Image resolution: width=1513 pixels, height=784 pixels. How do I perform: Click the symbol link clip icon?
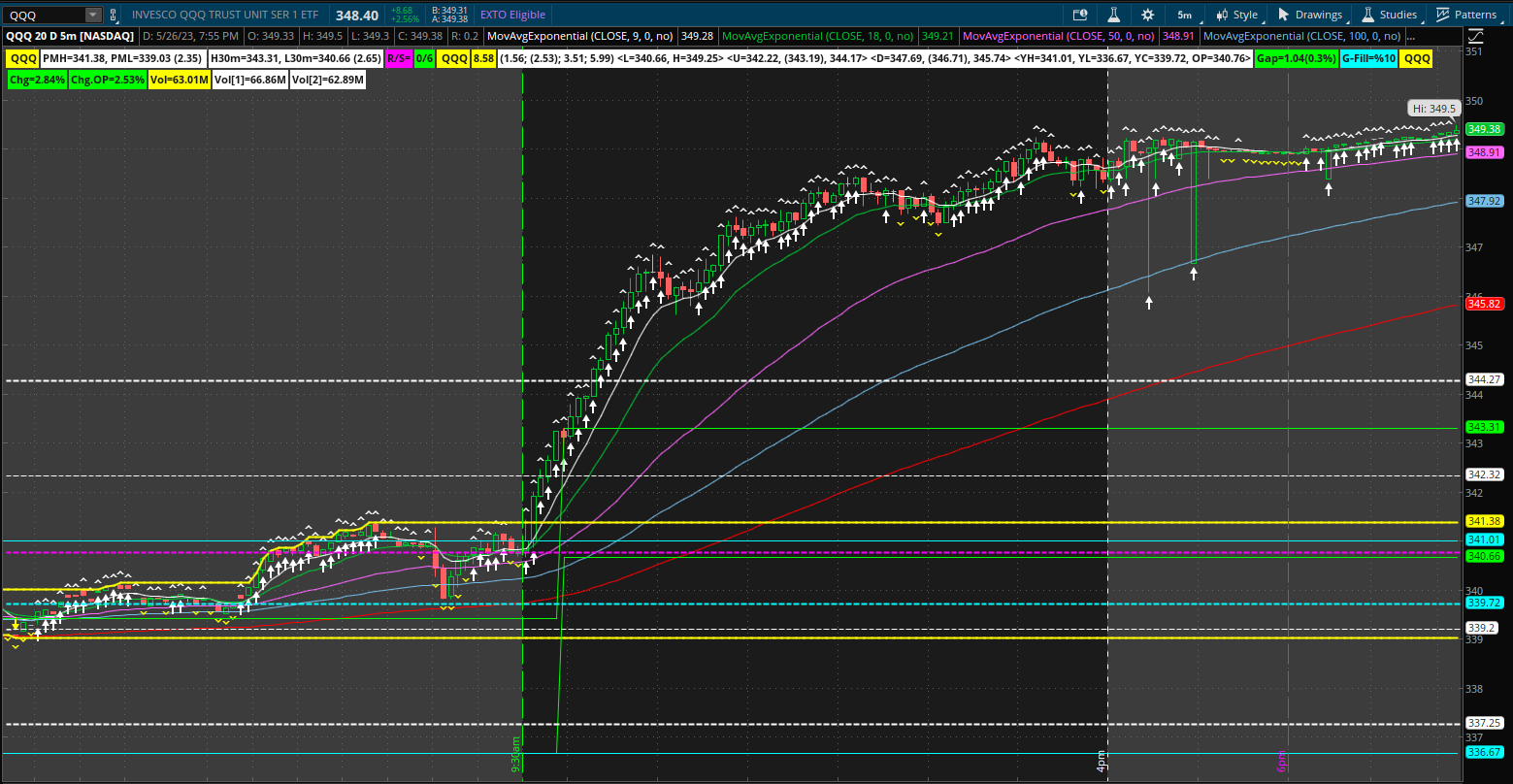pyautogui.click(x=115, y=15)
